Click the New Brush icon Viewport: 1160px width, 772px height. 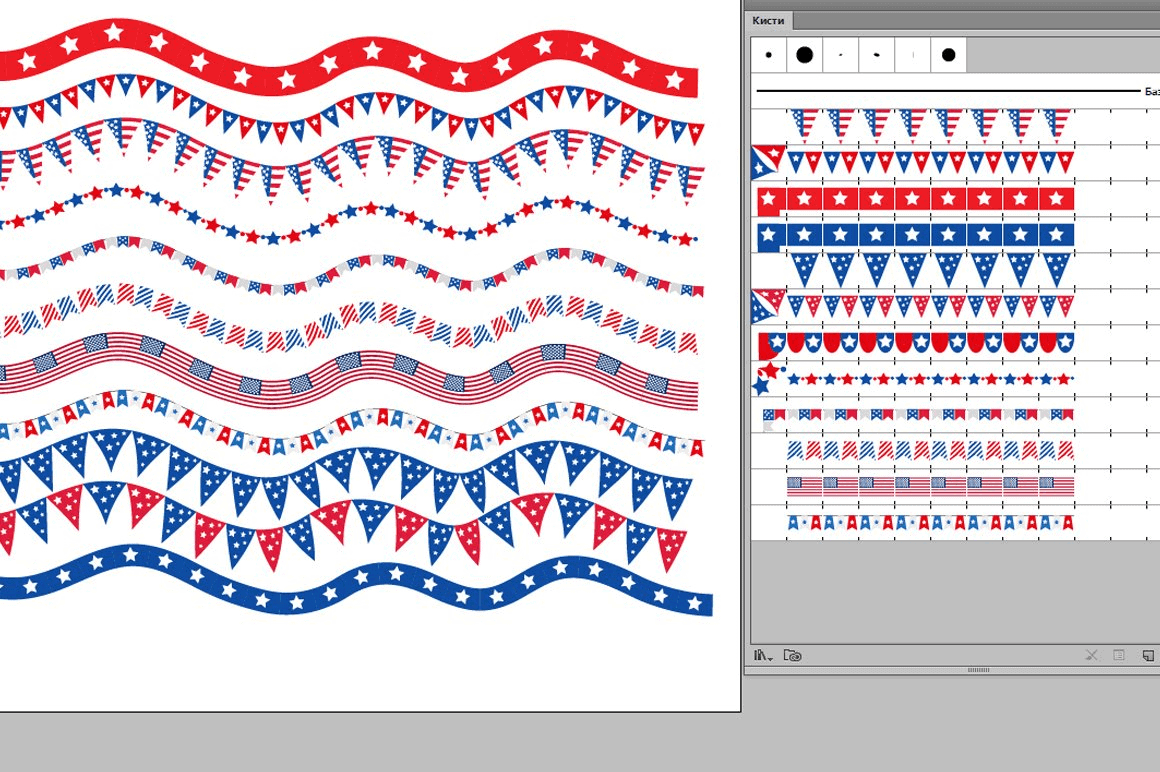[x=1148, y=656]
